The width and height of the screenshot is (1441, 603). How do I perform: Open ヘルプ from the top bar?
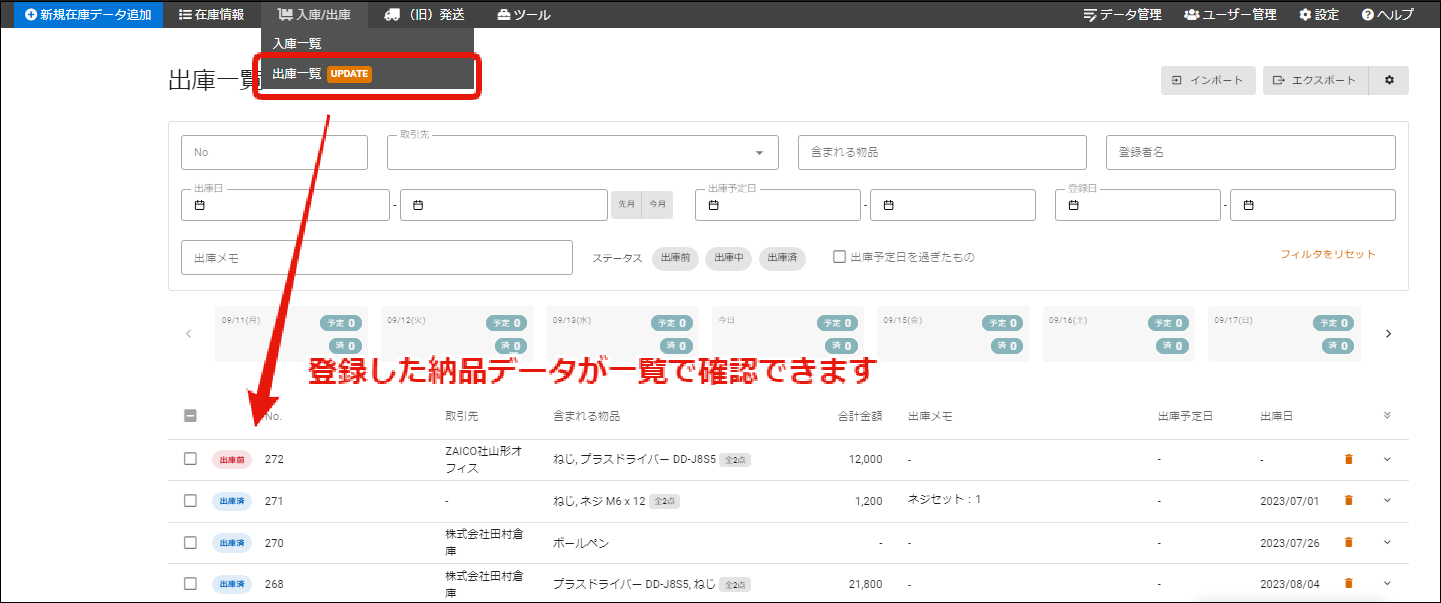(x=1388, y=14)
